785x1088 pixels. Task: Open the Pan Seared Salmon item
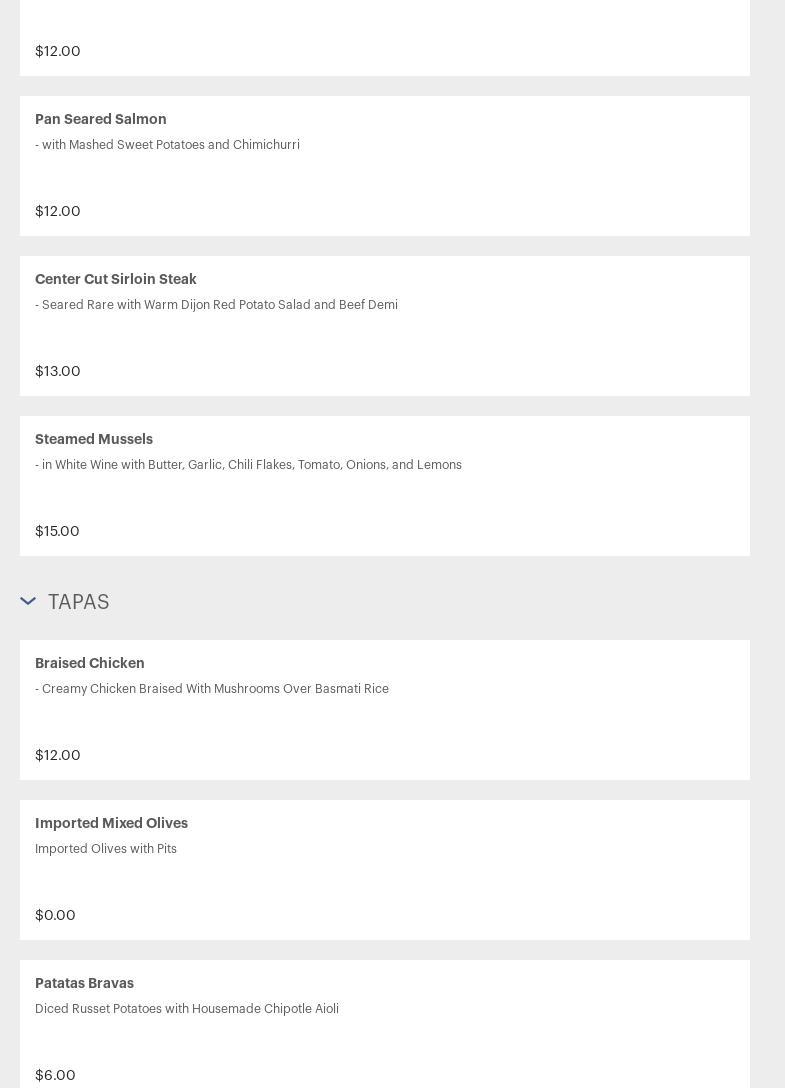point(101,119)
